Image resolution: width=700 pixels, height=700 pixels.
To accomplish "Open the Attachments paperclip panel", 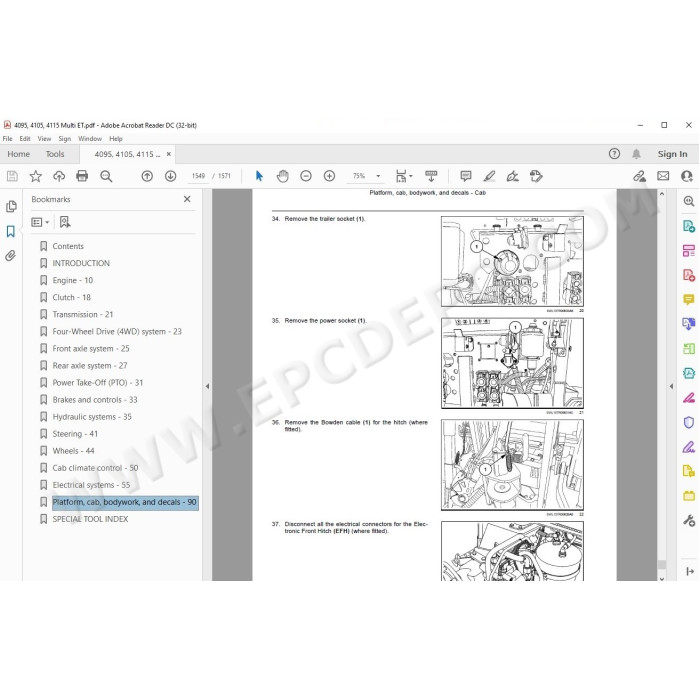I will pyautogui.click(x=11, y=256).
